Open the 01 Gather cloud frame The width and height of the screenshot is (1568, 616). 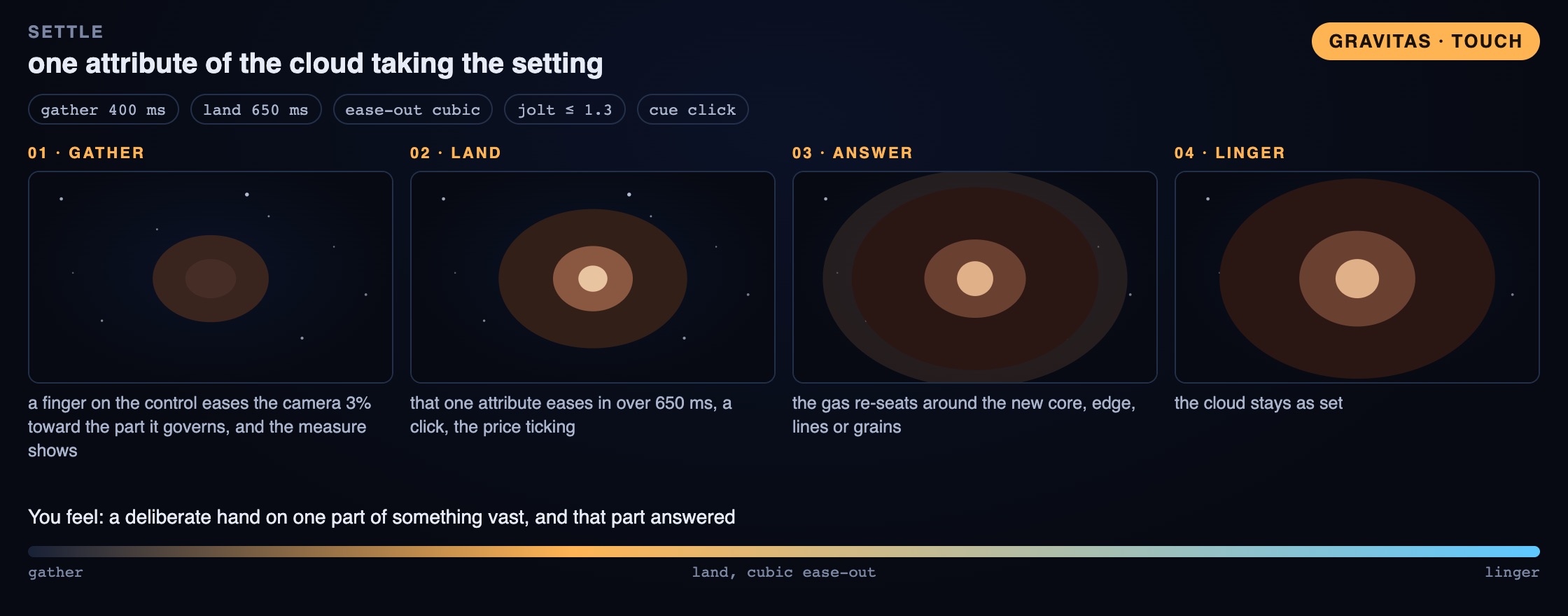pyautogui.click(x=211, y=277)
